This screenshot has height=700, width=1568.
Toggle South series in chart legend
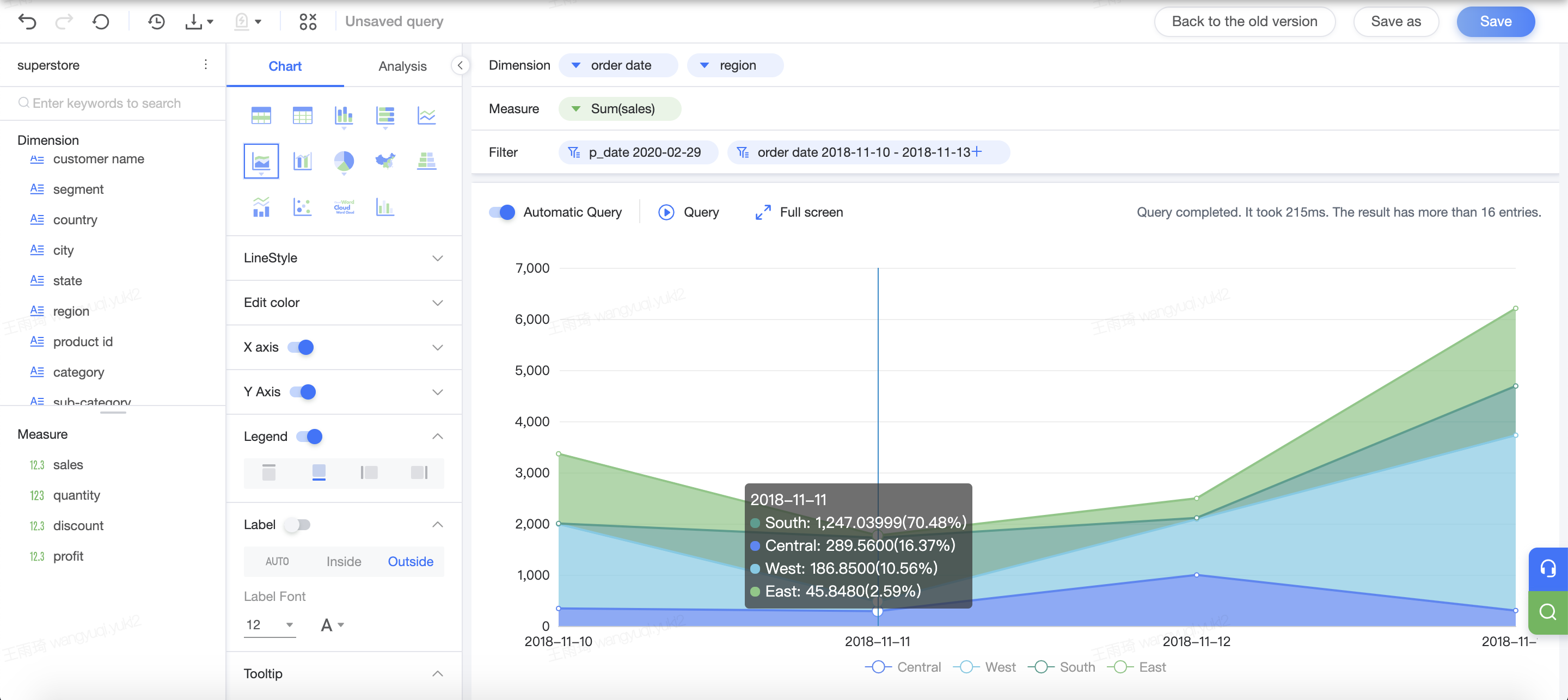(x=1062, y=667)
